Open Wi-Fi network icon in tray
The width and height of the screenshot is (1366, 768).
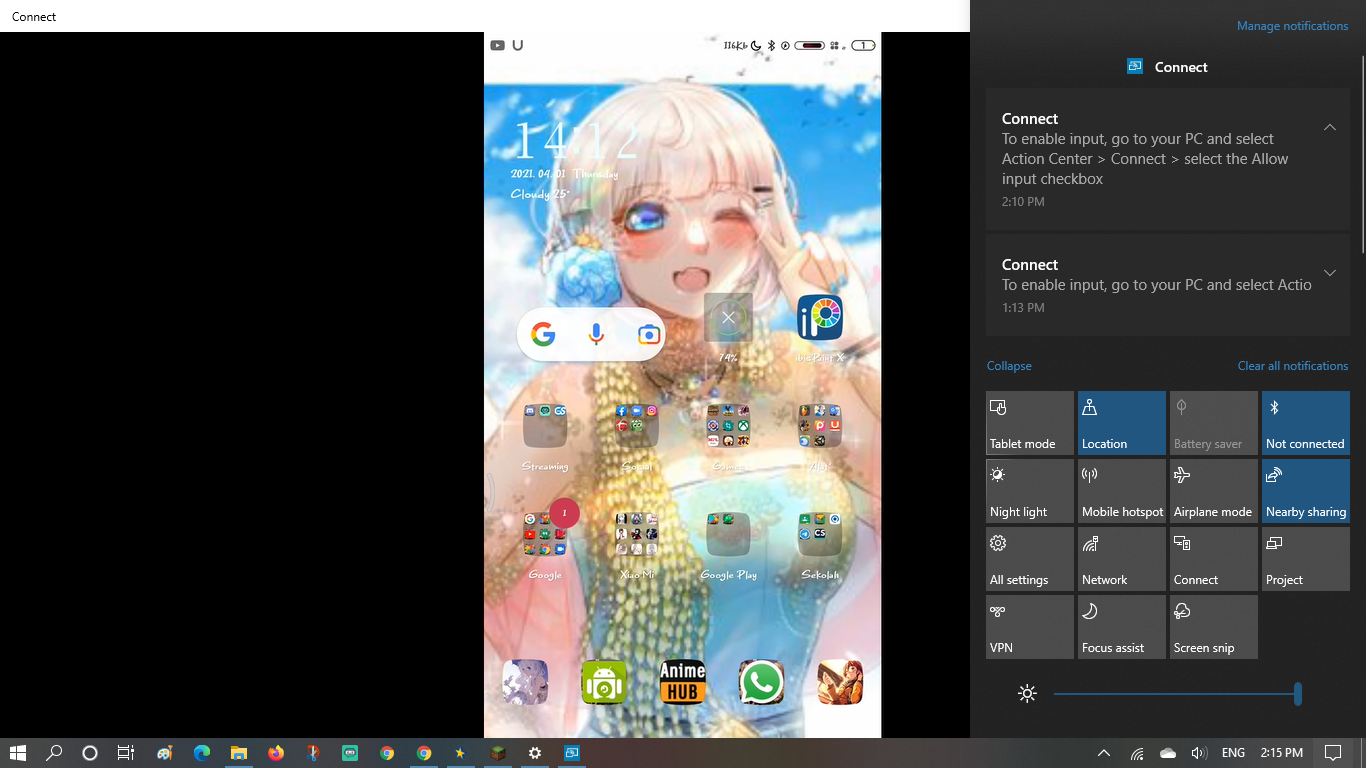click(x=1137, y=753)
